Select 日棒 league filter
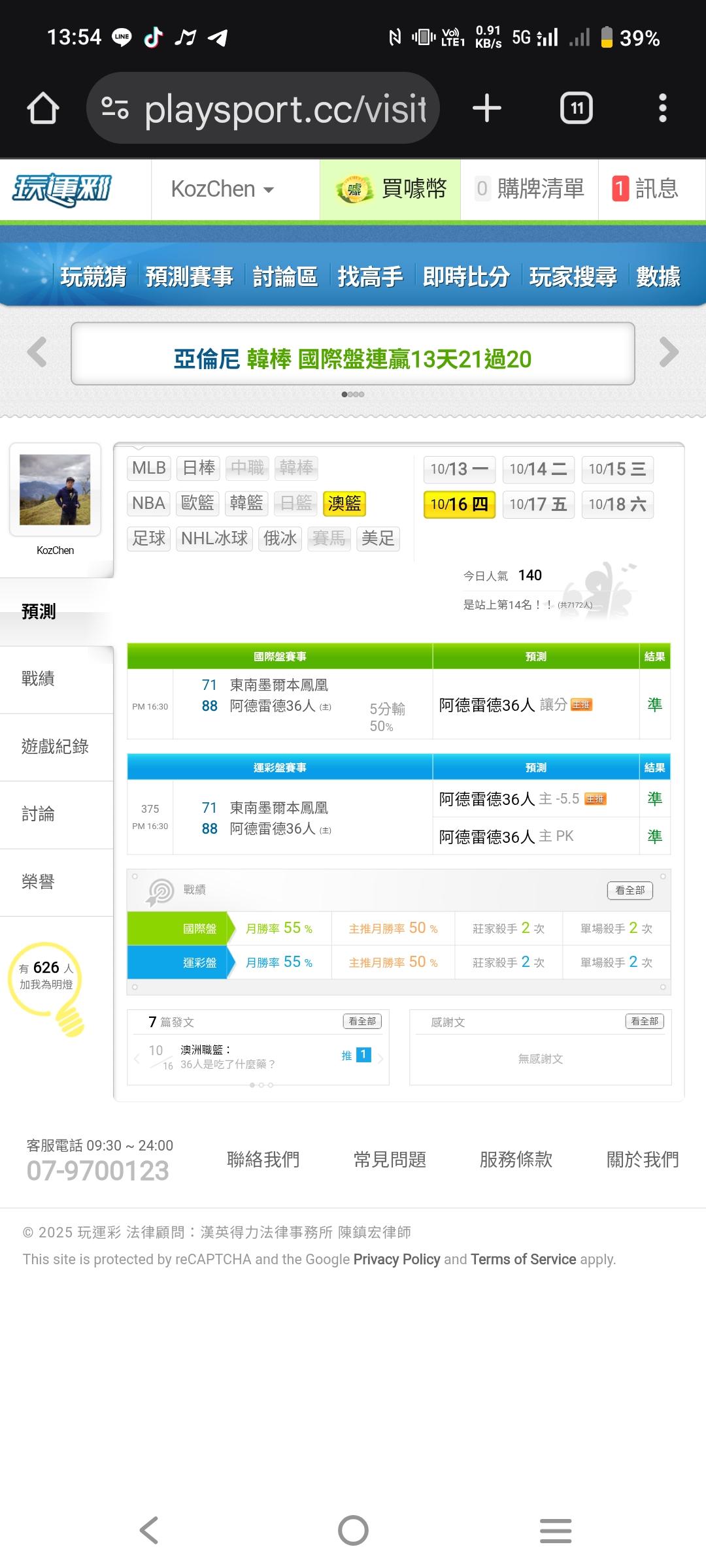 pos(198,468)
